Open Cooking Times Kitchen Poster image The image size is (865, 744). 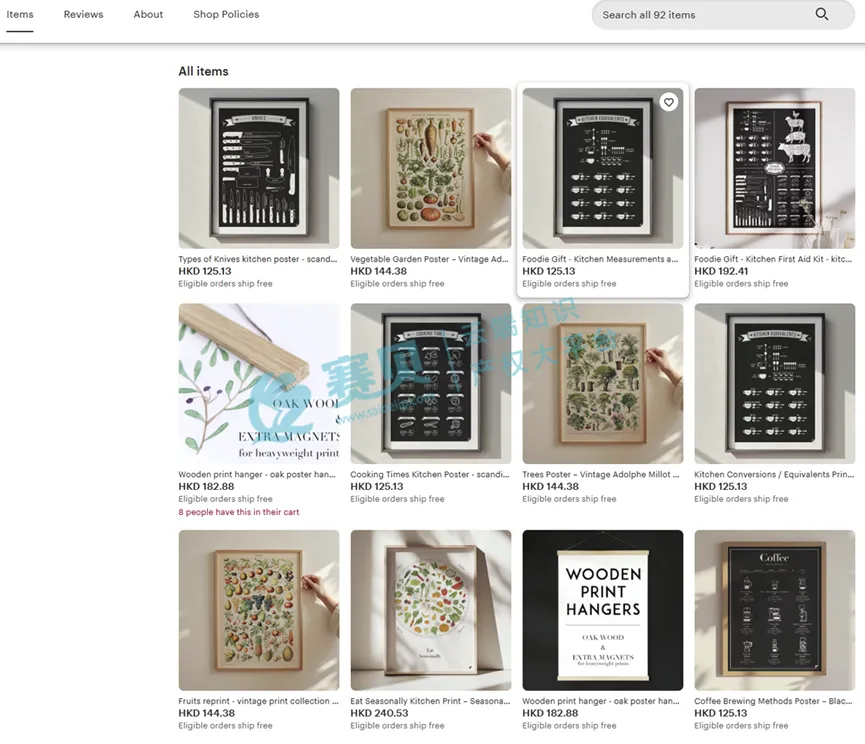(x=431, y=384)
